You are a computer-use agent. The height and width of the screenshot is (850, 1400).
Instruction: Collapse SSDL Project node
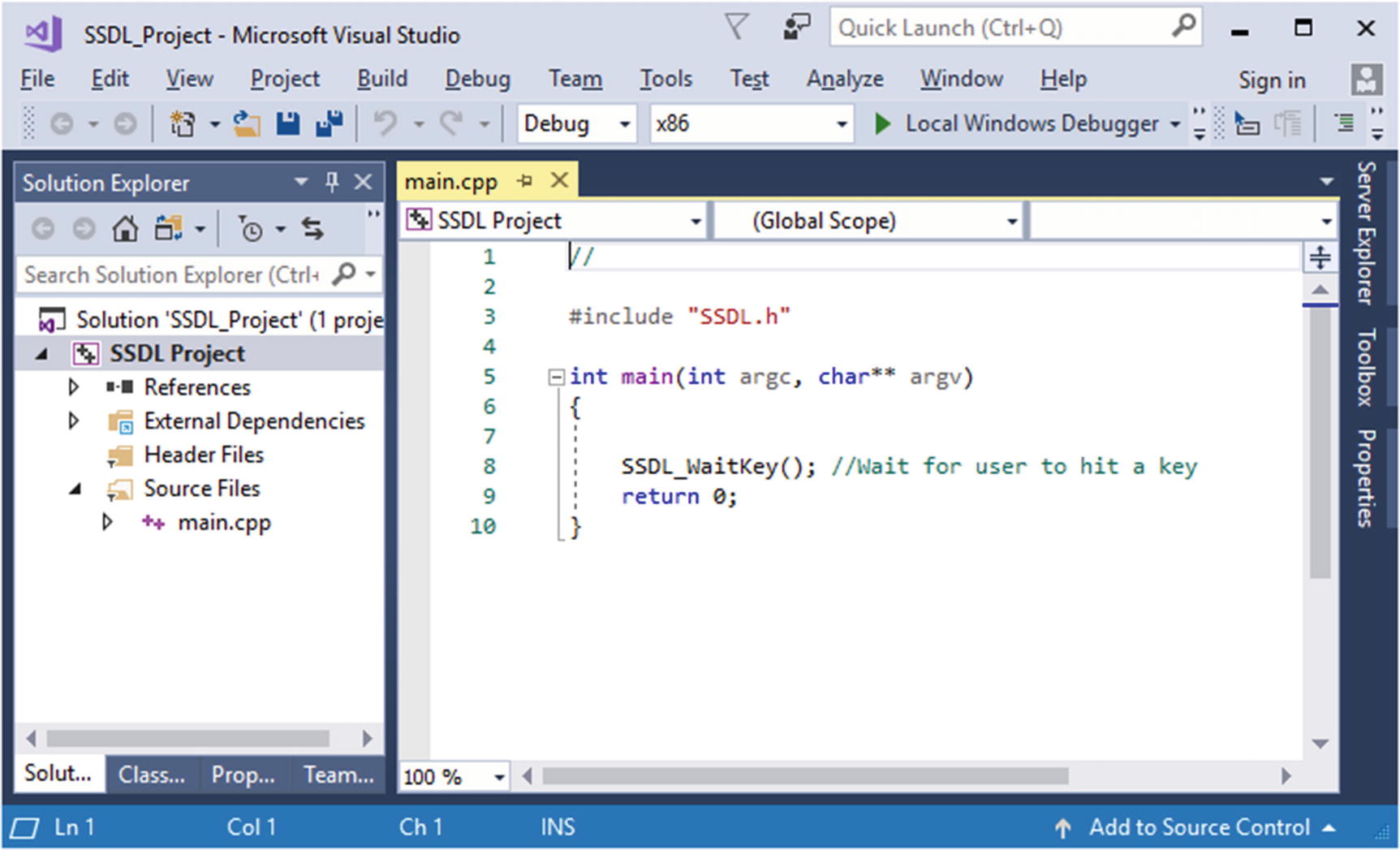(x=42, y=354)
